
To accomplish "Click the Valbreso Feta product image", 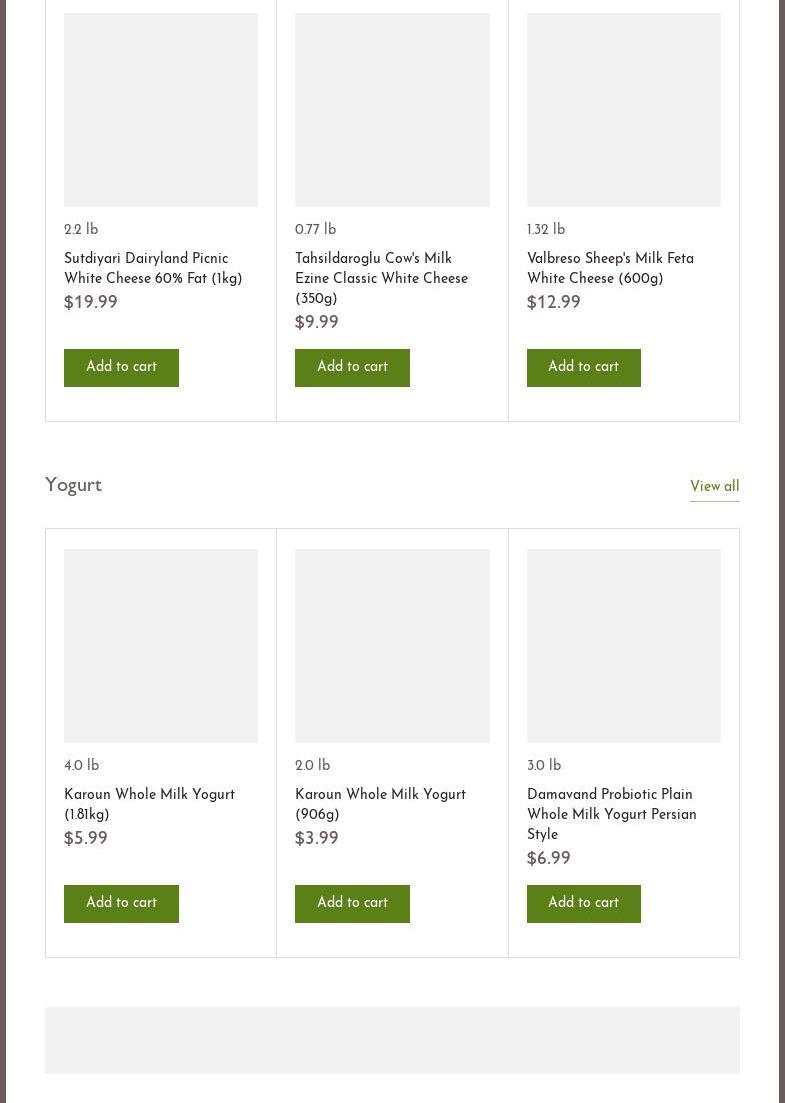I will click(x=623, y=110).
